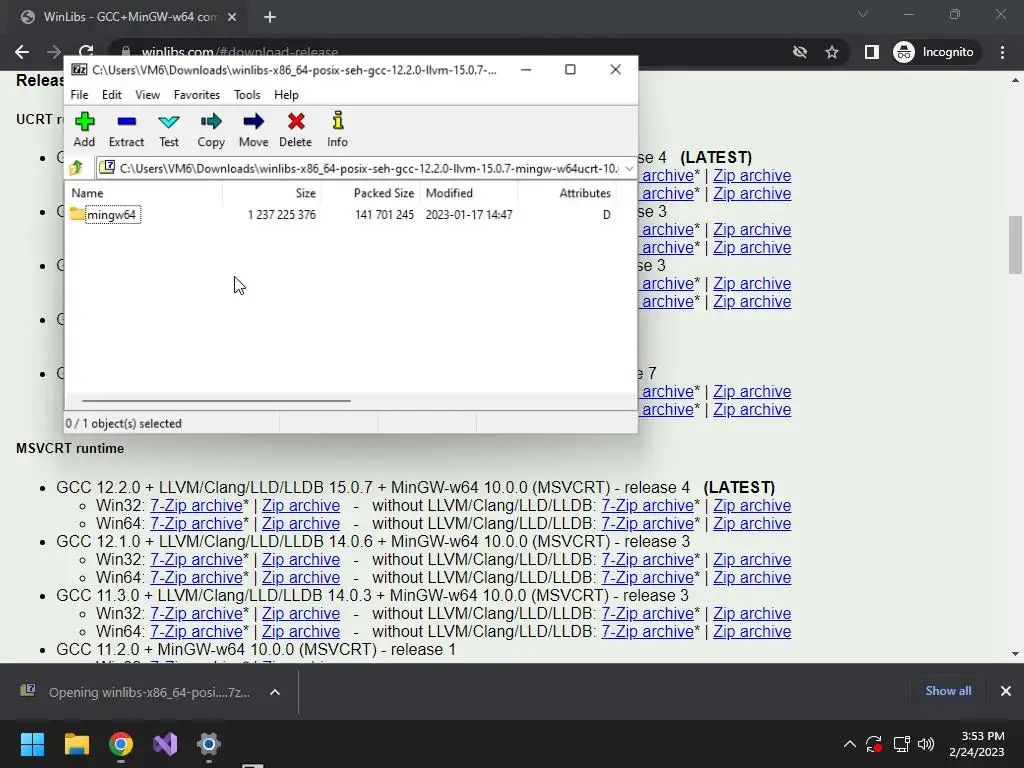Open the Windows Start menu
The width and height of the screenshot is (1024, 768).
(32, 744)
